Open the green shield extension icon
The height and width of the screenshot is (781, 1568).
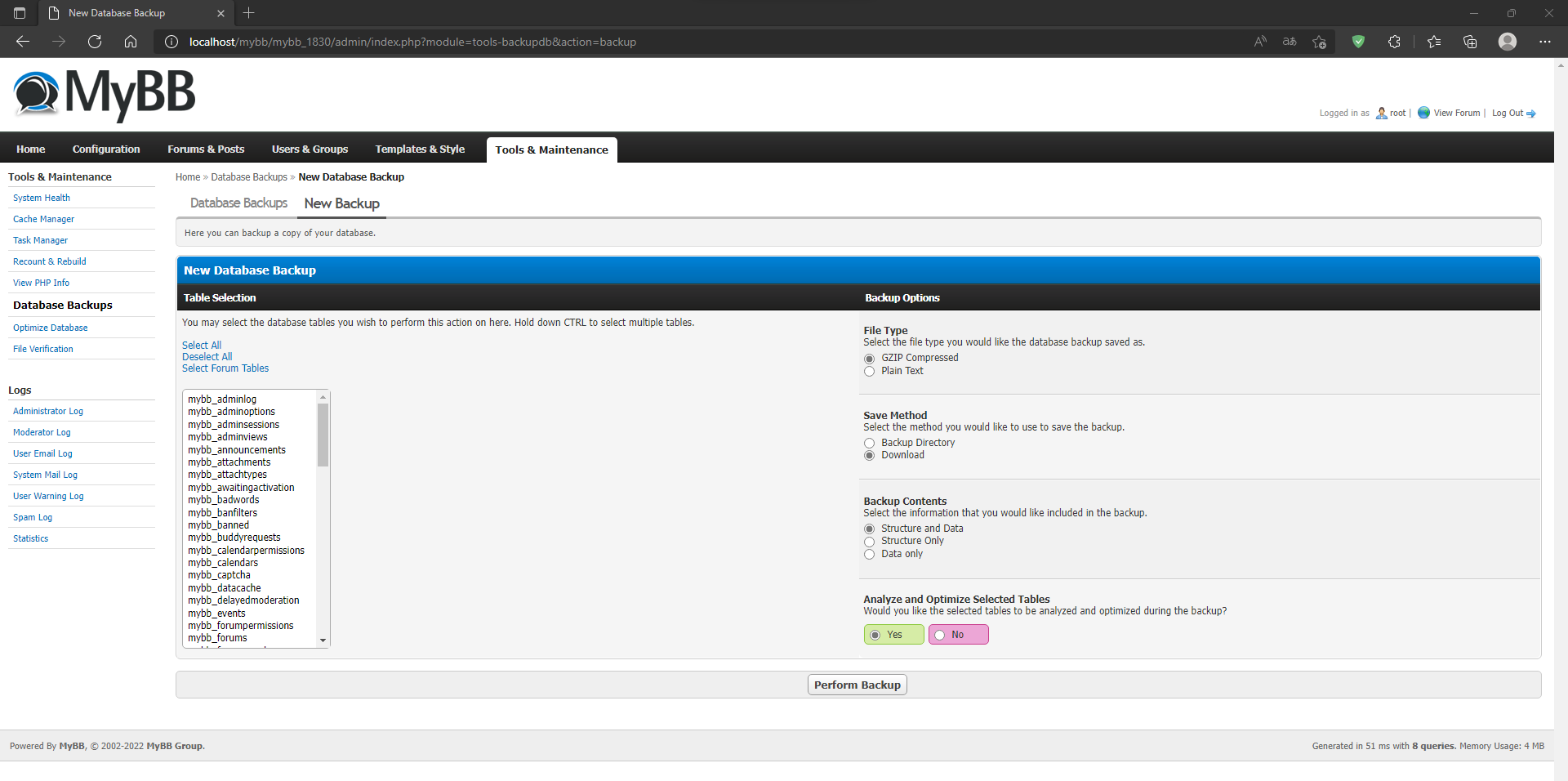(x=1358, y=42)
